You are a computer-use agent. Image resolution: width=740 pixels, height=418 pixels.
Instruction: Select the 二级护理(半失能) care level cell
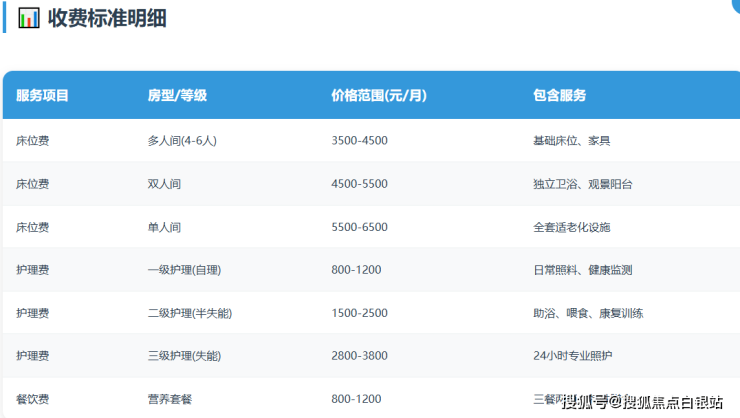click(x=190, y=313)
